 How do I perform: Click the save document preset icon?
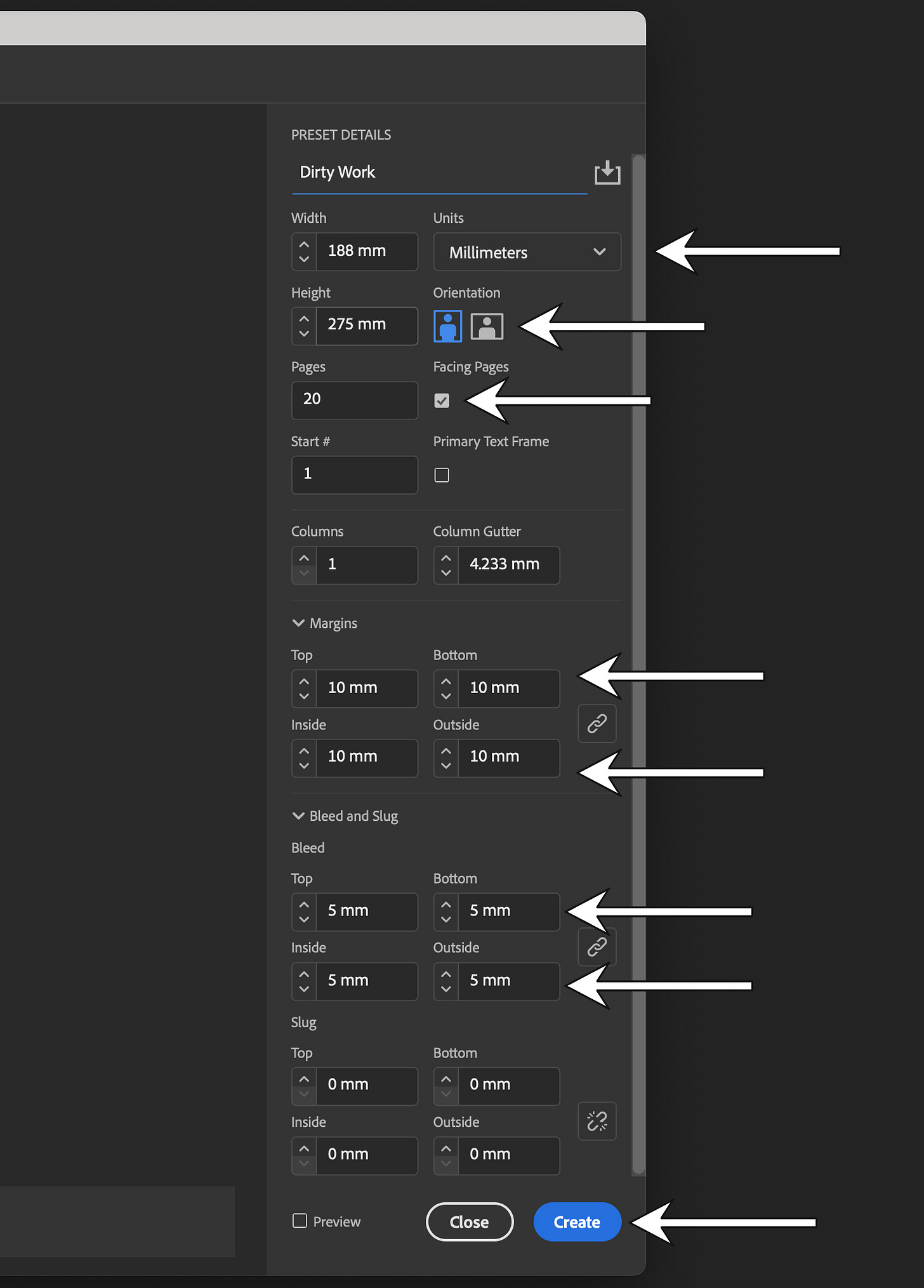click(607, 172)
